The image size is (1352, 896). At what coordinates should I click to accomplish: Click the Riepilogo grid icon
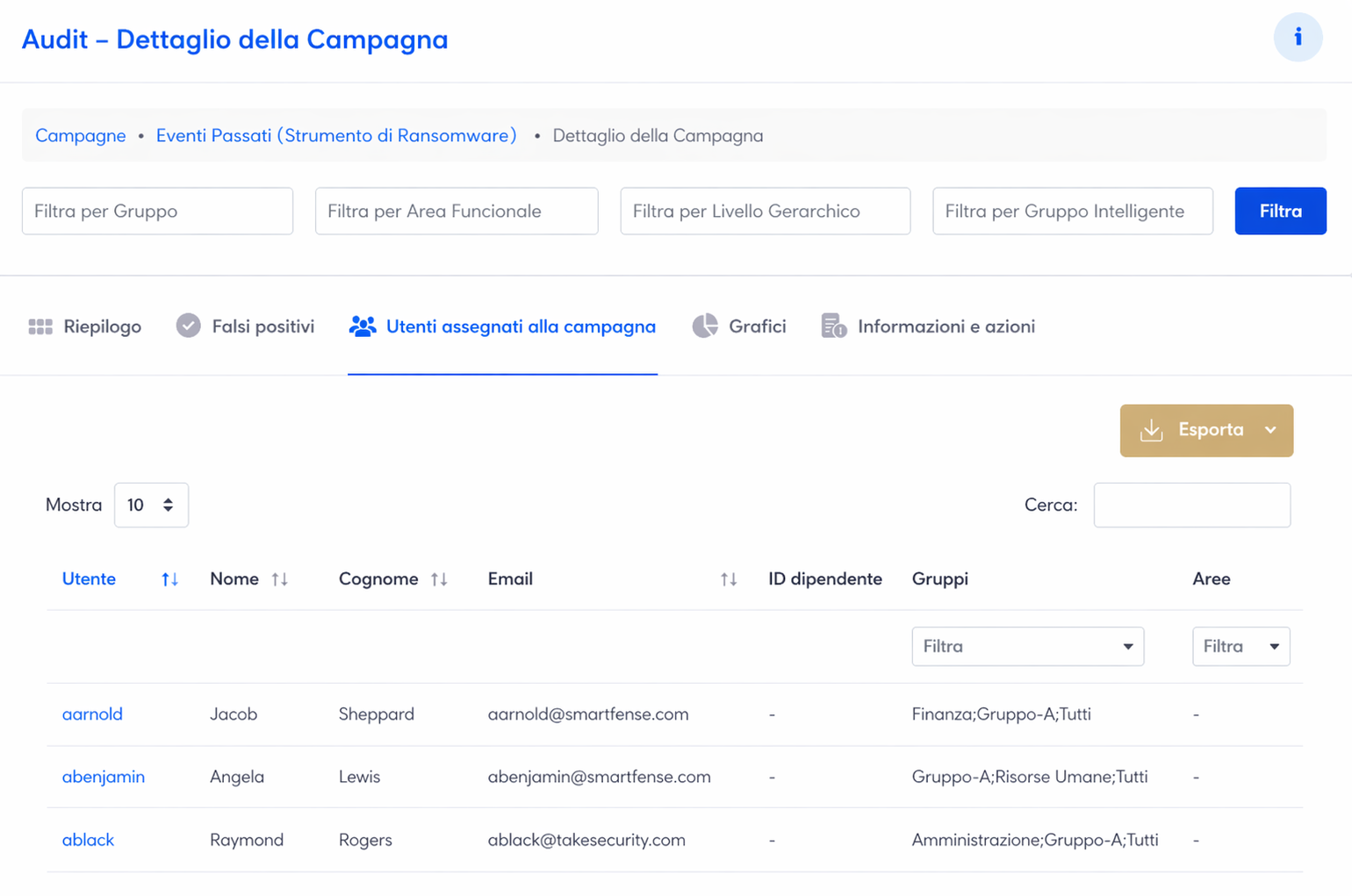tap(40, 326)
